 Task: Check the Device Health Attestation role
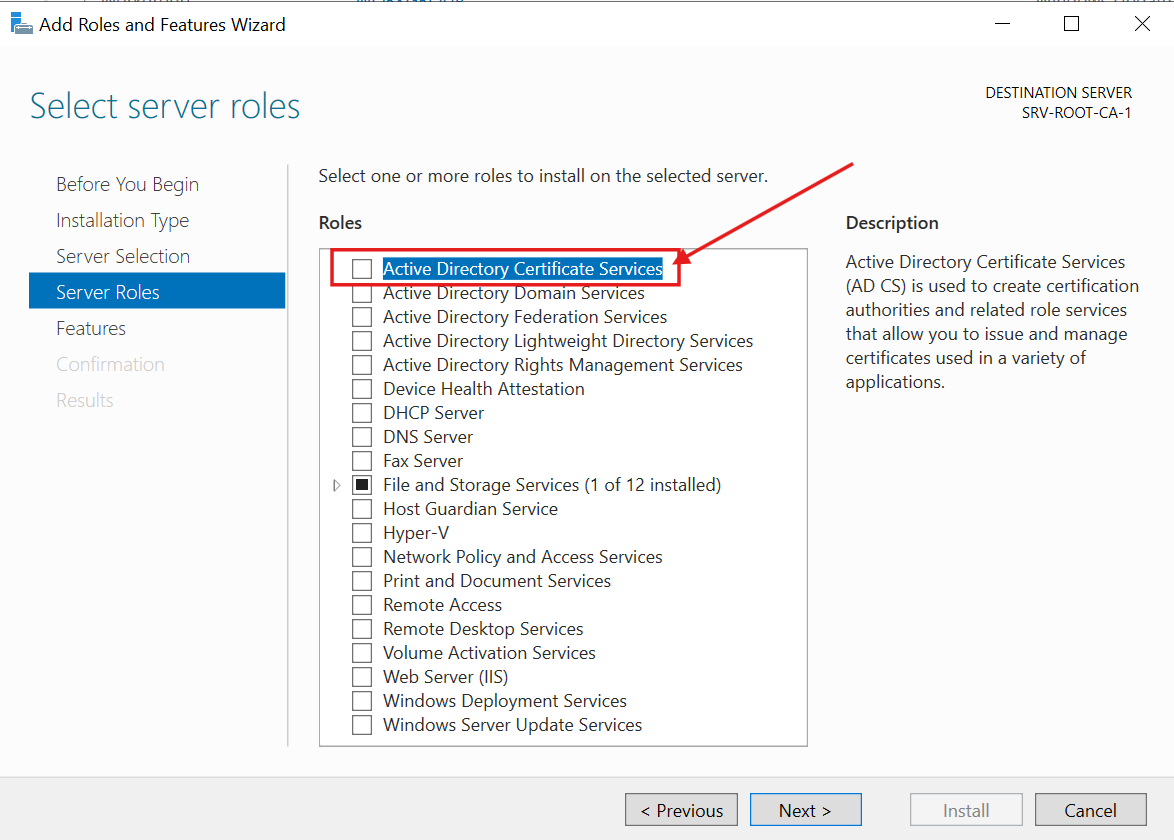click(362, 388)
